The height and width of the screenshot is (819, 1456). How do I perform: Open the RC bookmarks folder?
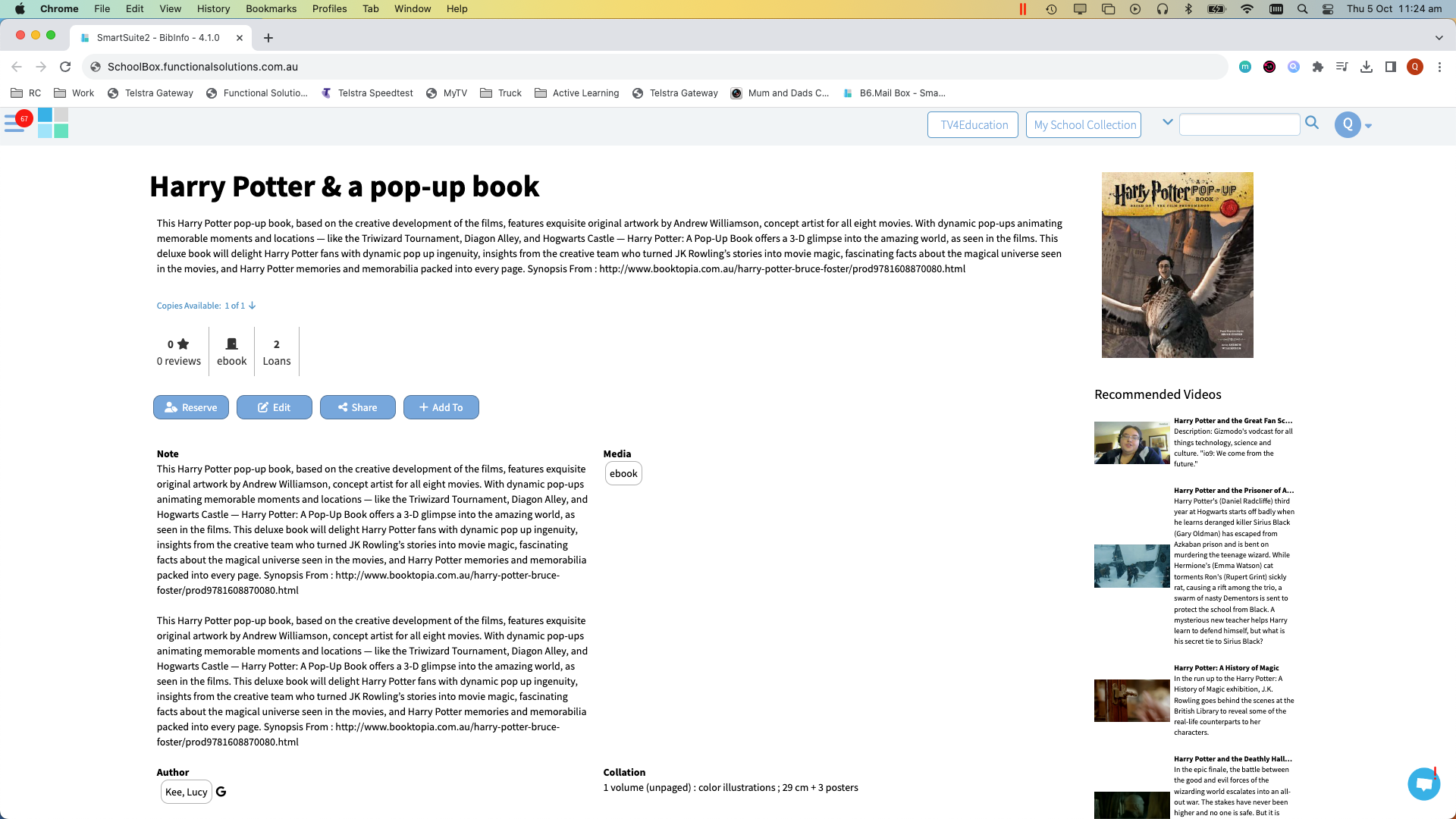tap(26, 93)
